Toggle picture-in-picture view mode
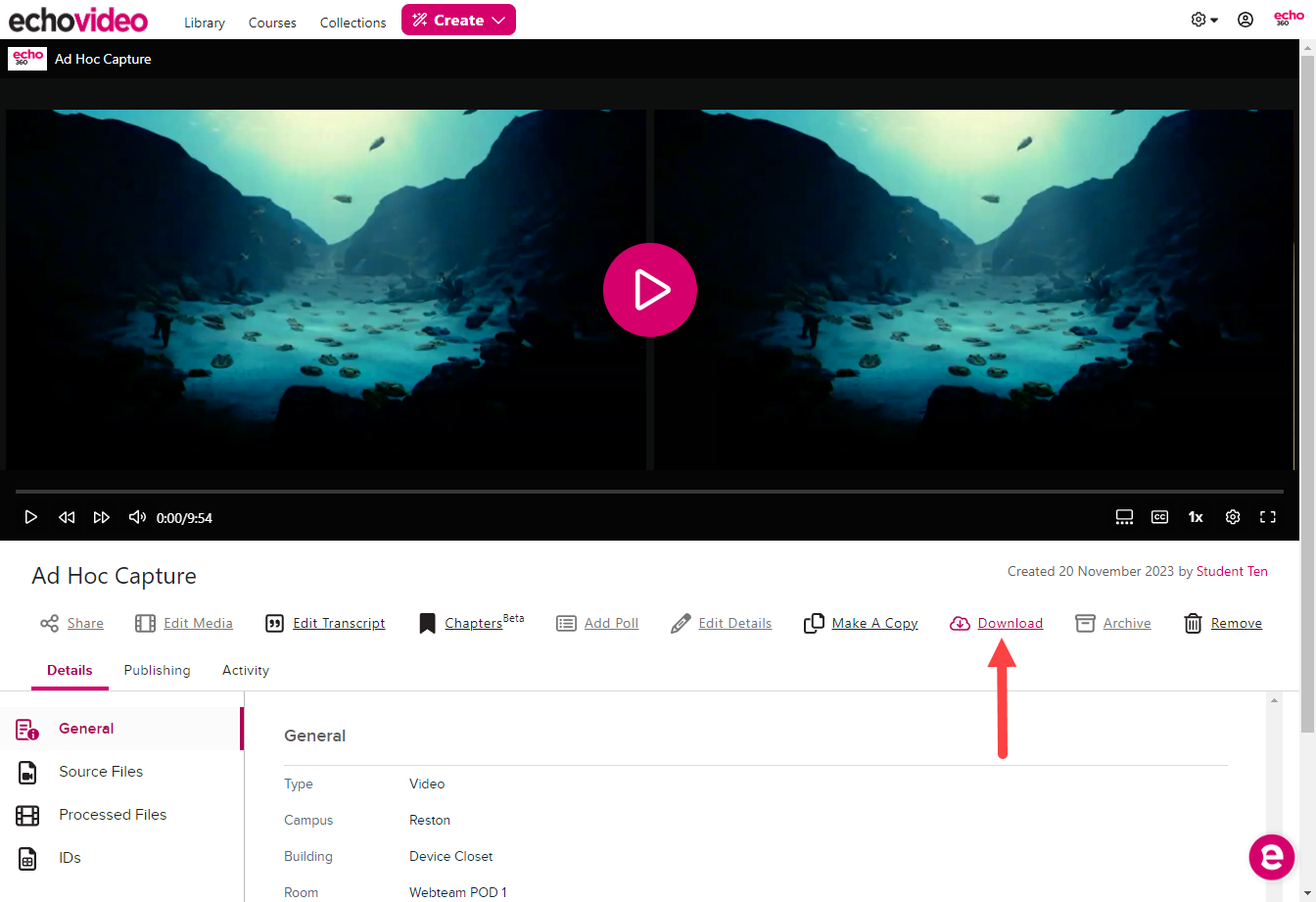 pos(1124,517)
